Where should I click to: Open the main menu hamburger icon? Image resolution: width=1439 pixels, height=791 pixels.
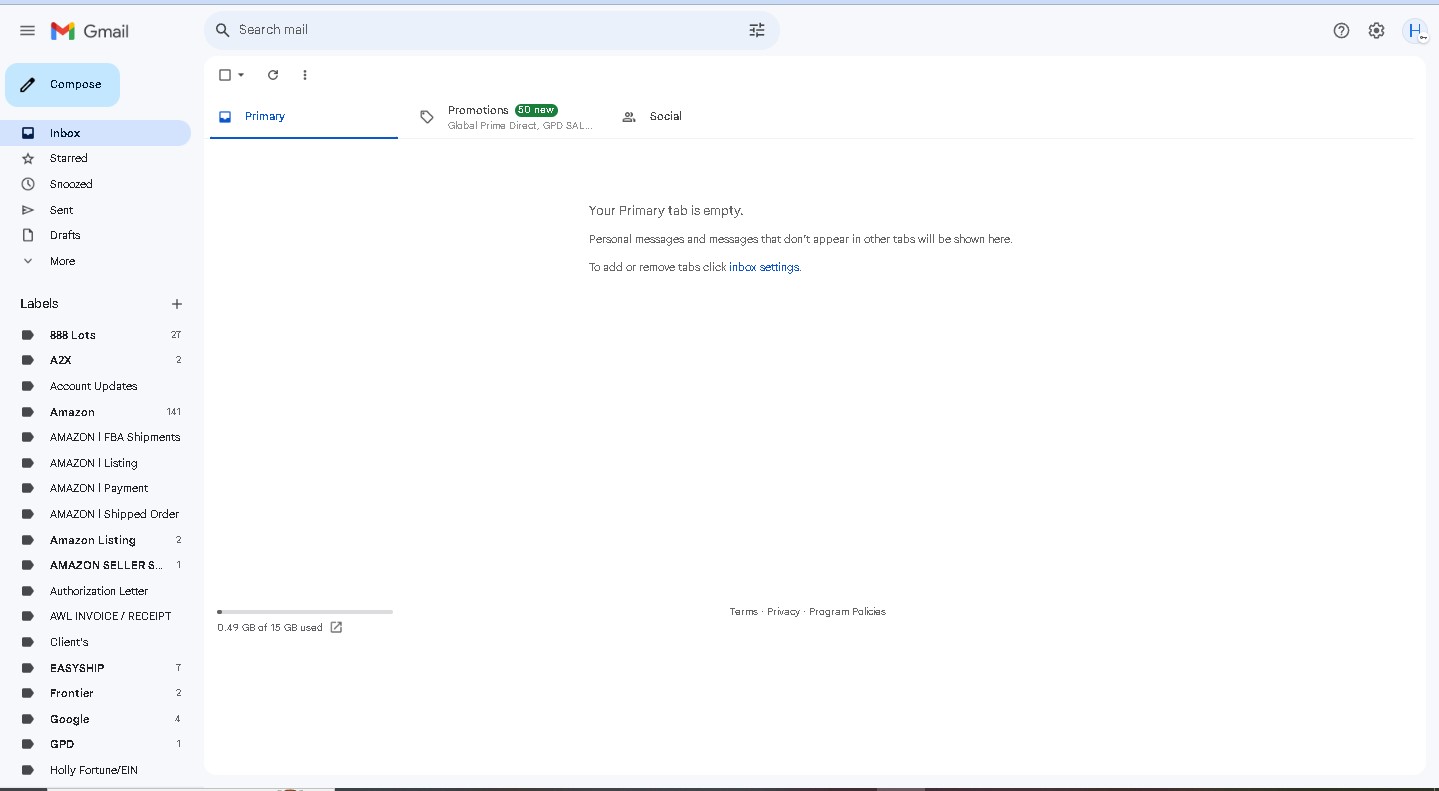(x=27, y=31)
